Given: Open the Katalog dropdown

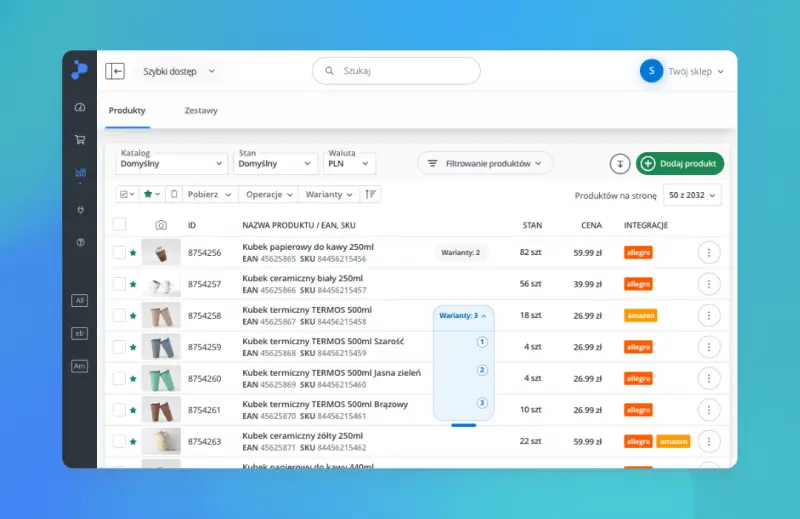Looking at the screenshot, I should coord(171,163).
